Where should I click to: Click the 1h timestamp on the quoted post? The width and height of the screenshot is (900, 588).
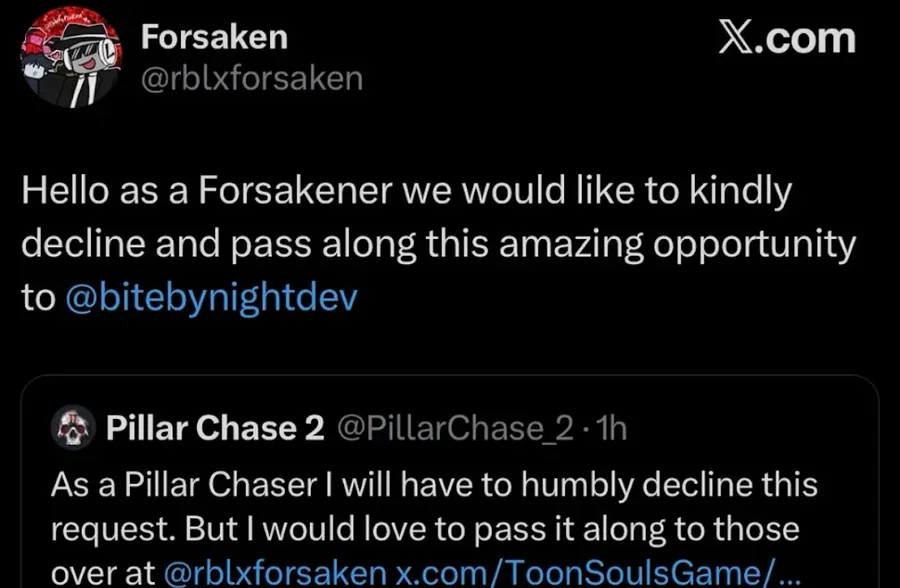click(611, 428)
